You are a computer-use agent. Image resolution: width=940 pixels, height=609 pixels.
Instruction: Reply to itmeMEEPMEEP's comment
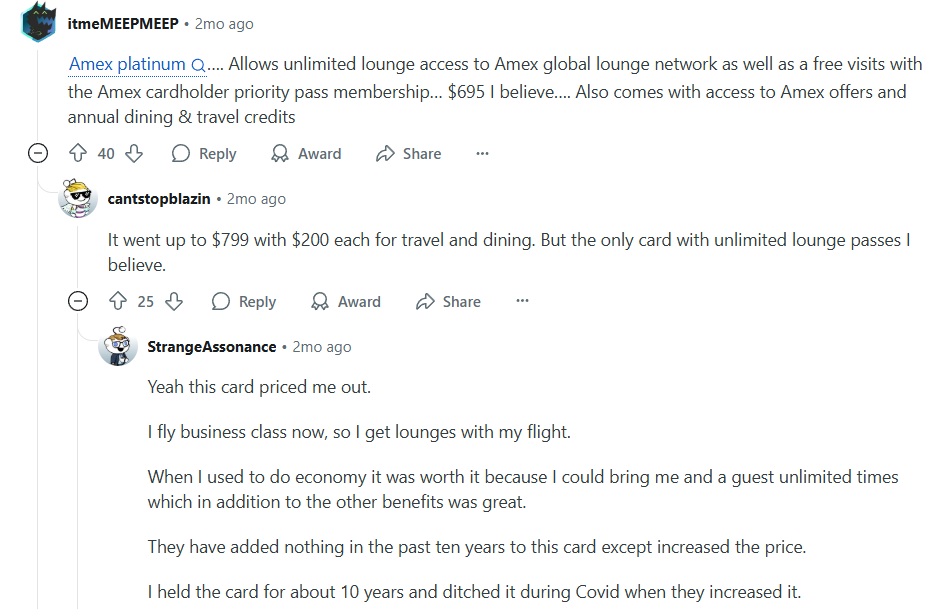[x=204, y=153]
